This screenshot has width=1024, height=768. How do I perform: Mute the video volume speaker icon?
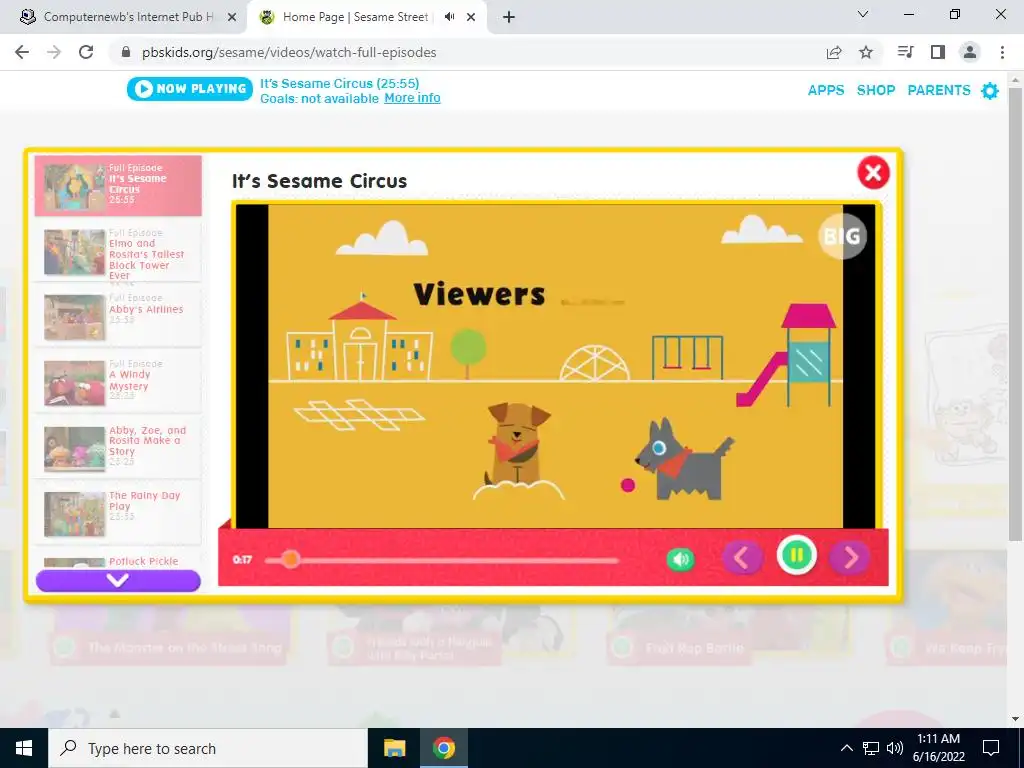click(680, 559)
